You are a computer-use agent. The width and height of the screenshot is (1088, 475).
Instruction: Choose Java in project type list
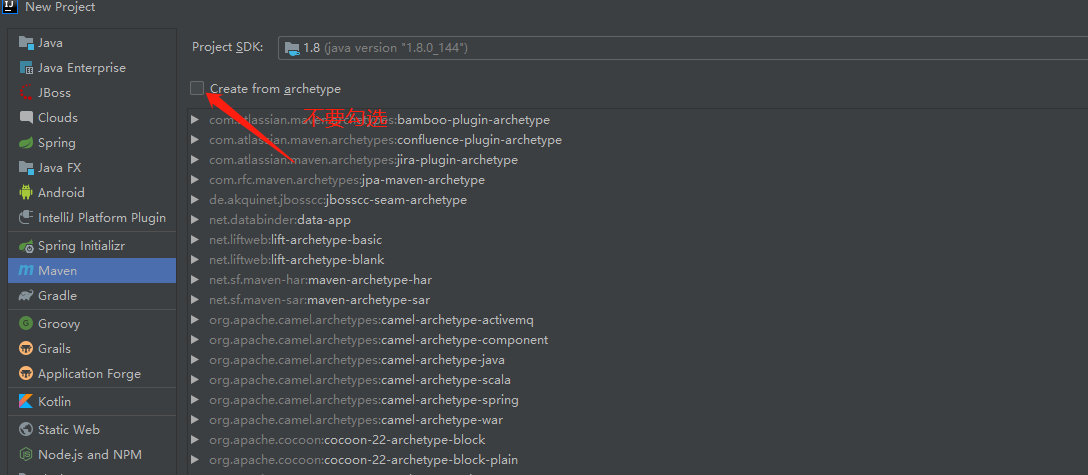click(x=50, y=43)
